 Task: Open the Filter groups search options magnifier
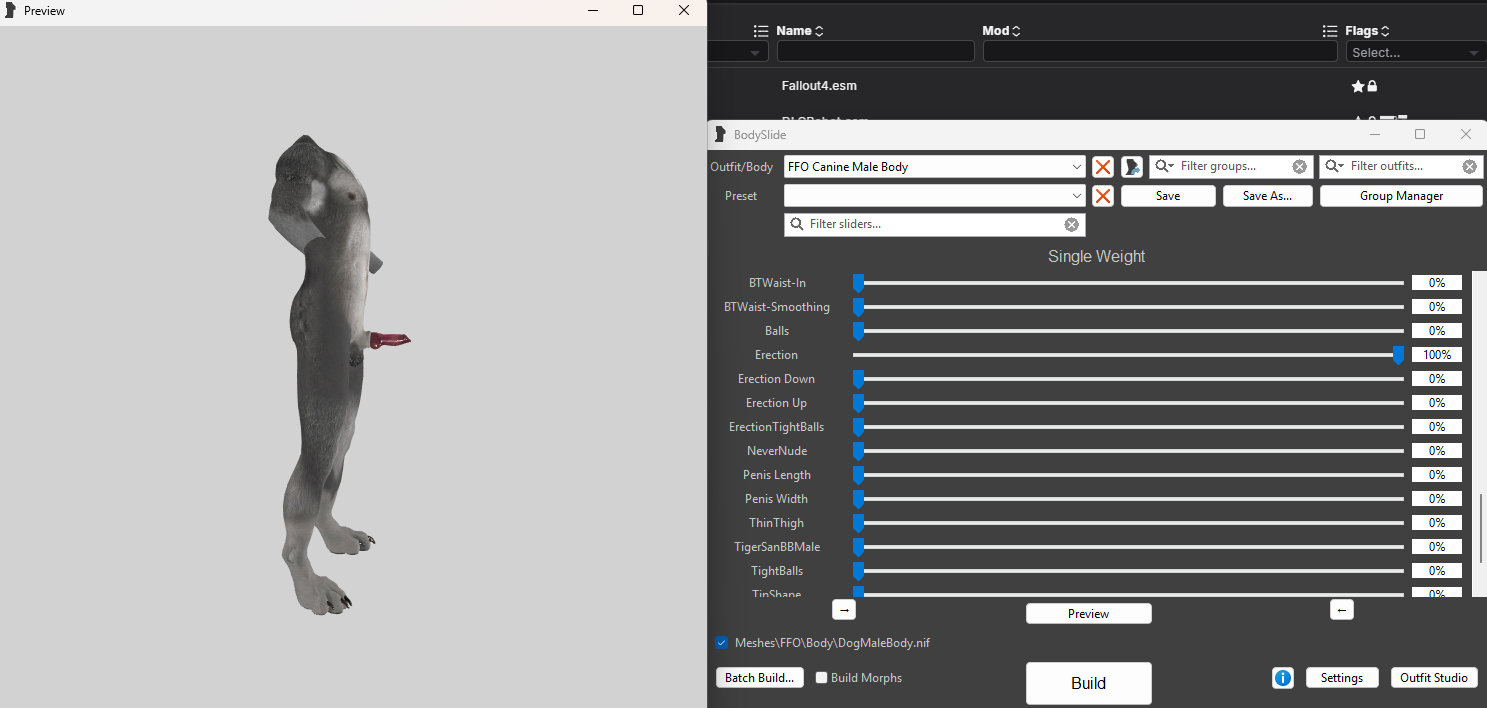(1164, 166)
